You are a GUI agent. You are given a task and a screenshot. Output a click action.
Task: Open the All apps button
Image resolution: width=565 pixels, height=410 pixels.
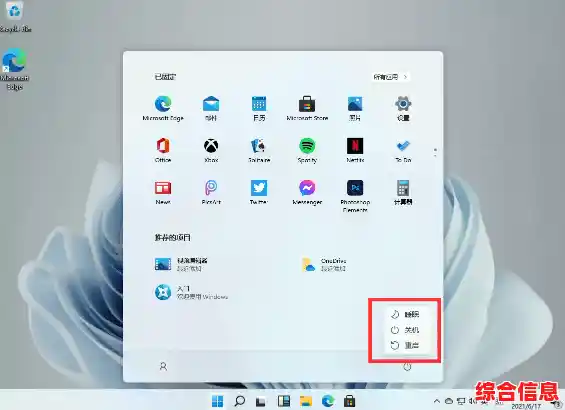click(390, 77)
